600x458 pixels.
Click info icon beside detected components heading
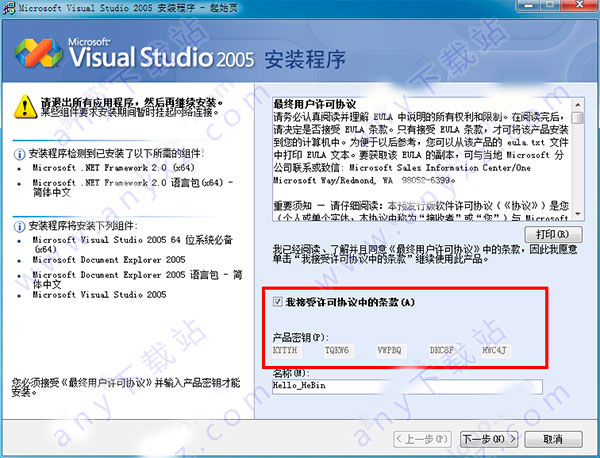[x=19, y=154]
